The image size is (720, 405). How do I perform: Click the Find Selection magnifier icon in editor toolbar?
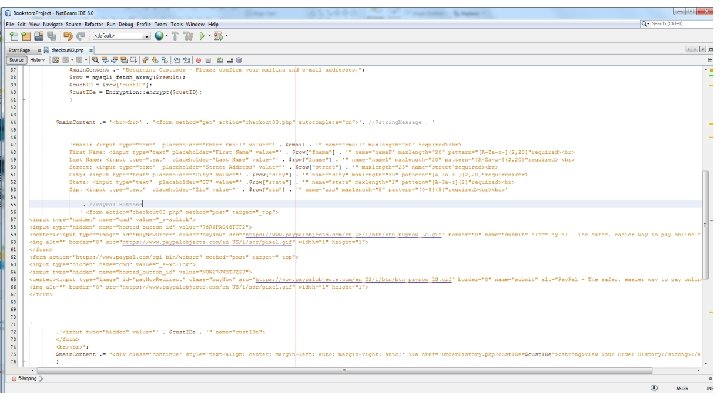(x=95, y=60)
